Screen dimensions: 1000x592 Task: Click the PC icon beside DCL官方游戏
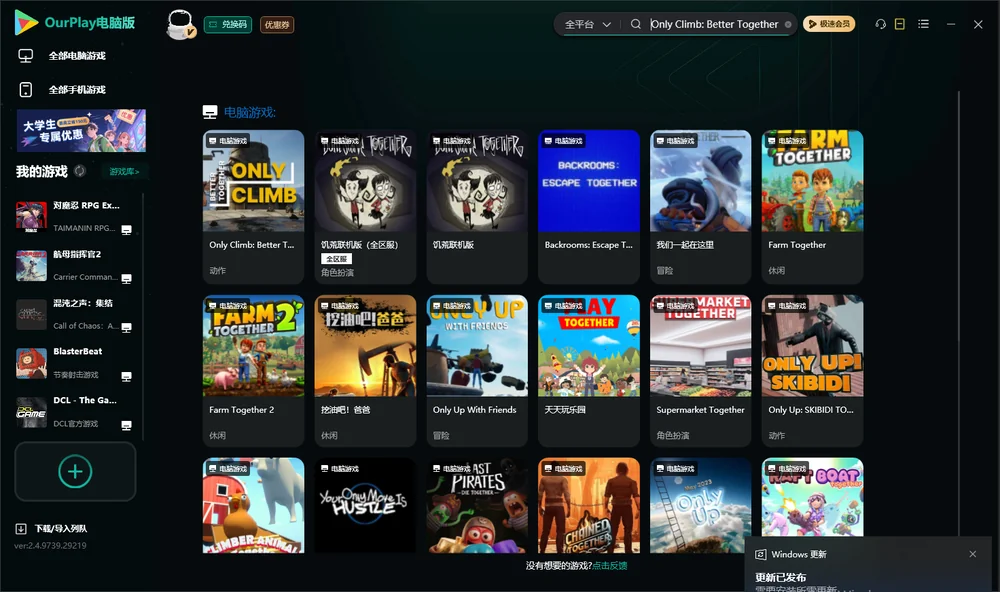click(x=126, y=426)
